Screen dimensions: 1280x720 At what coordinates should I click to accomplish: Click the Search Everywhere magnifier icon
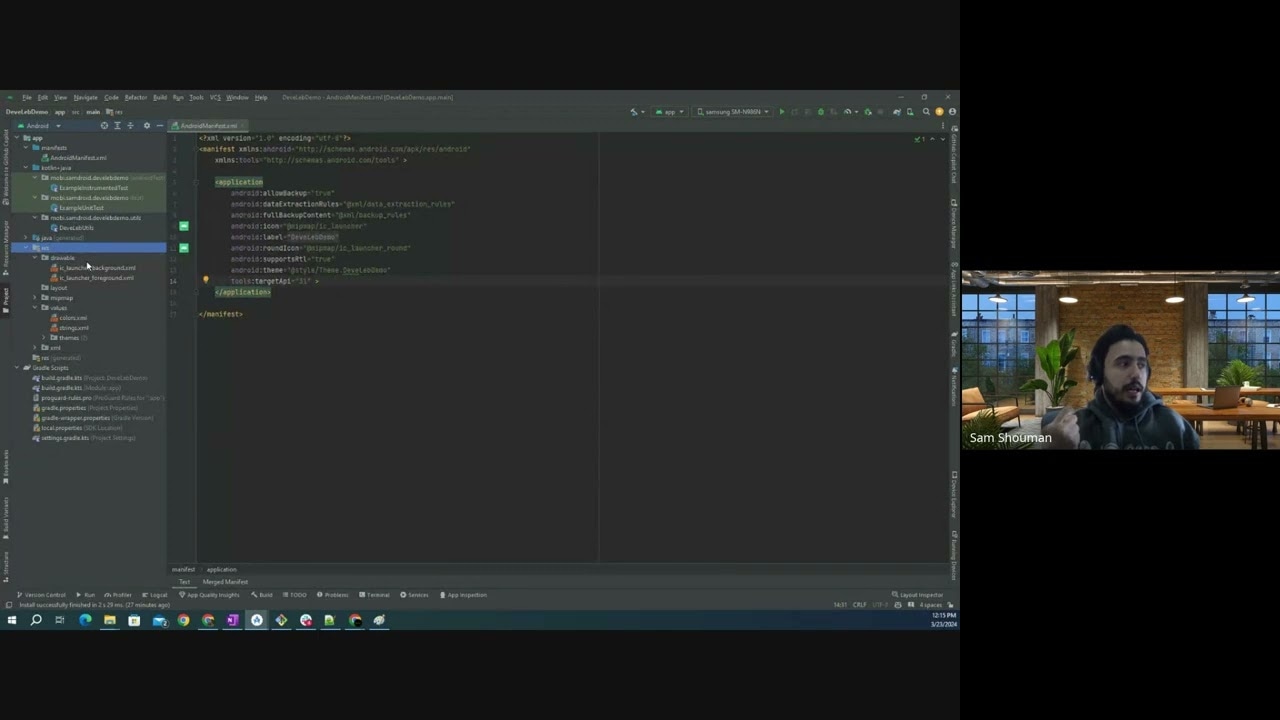point(926,112)
